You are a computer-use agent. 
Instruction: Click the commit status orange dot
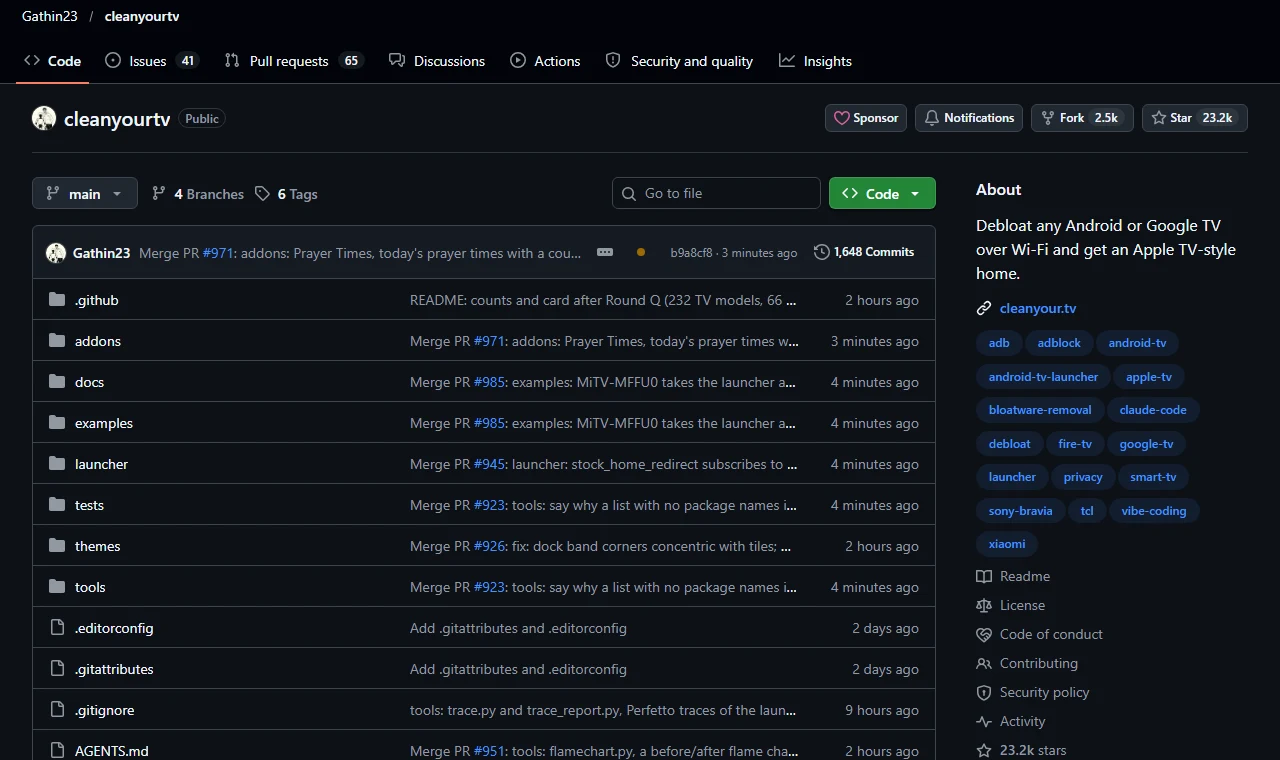pos(641,252)
